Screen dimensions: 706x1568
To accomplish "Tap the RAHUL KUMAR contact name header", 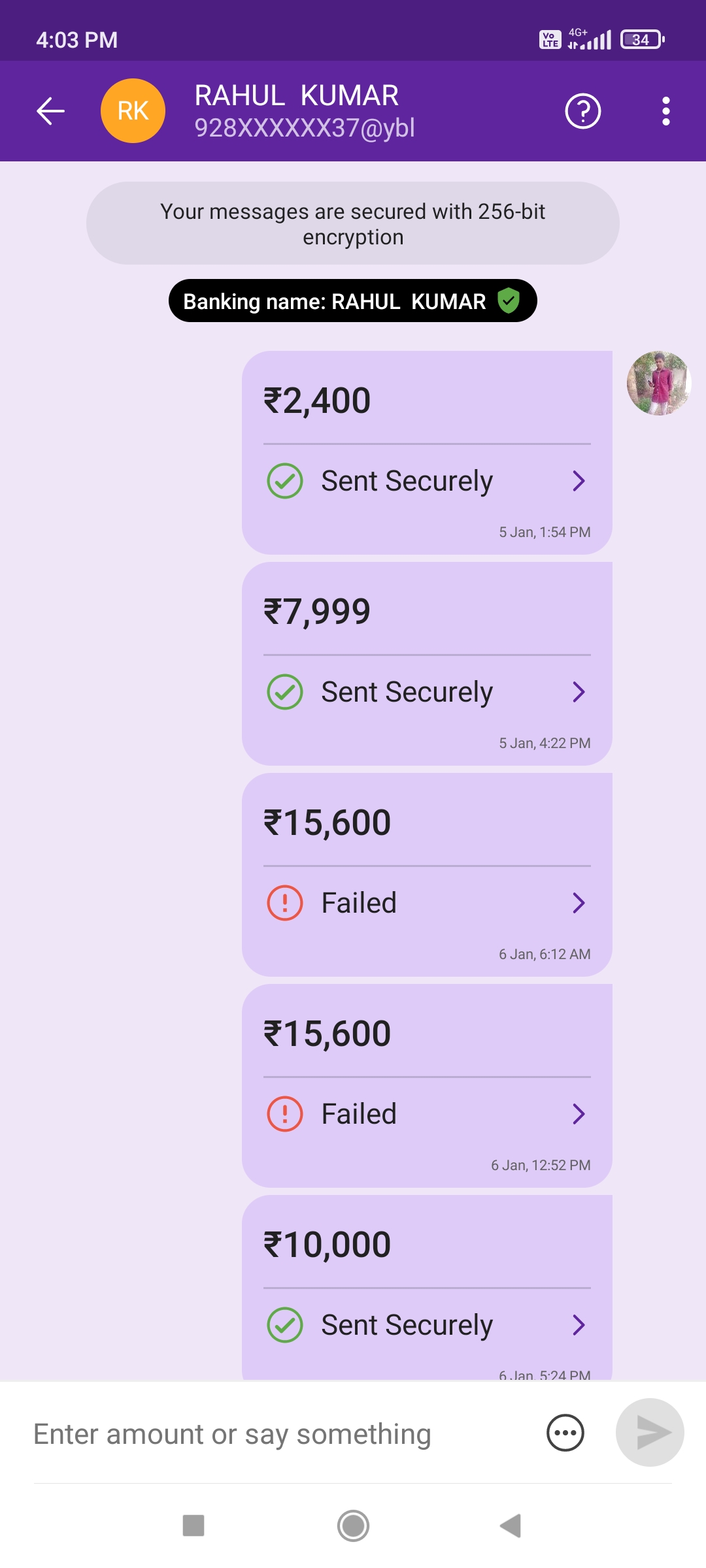I will tap(297, 96).
